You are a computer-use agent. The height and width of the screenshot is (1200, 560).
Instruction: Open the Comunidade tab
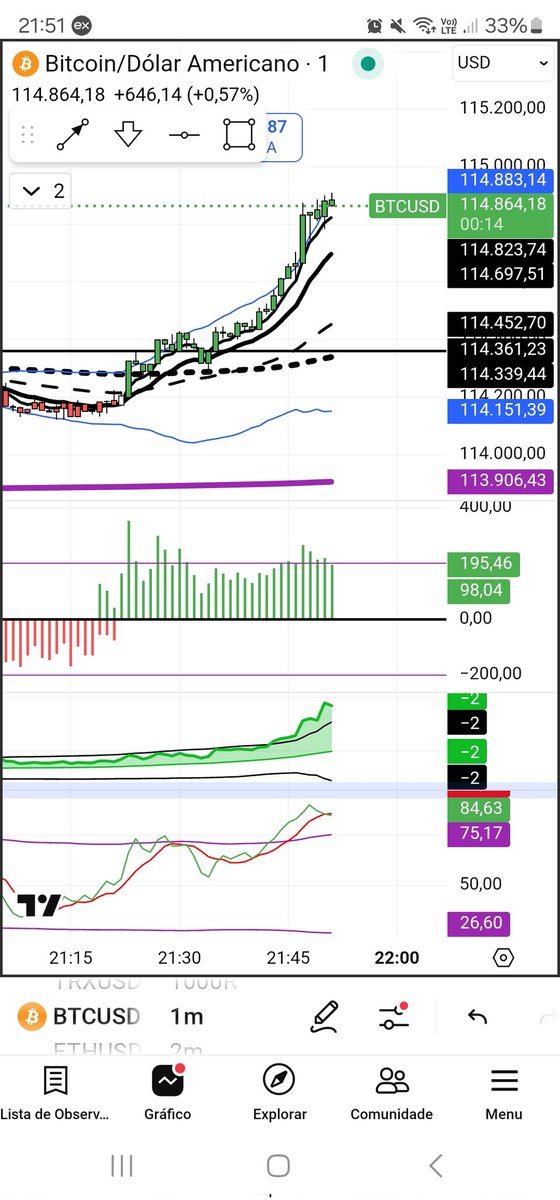click(391, 1093)
